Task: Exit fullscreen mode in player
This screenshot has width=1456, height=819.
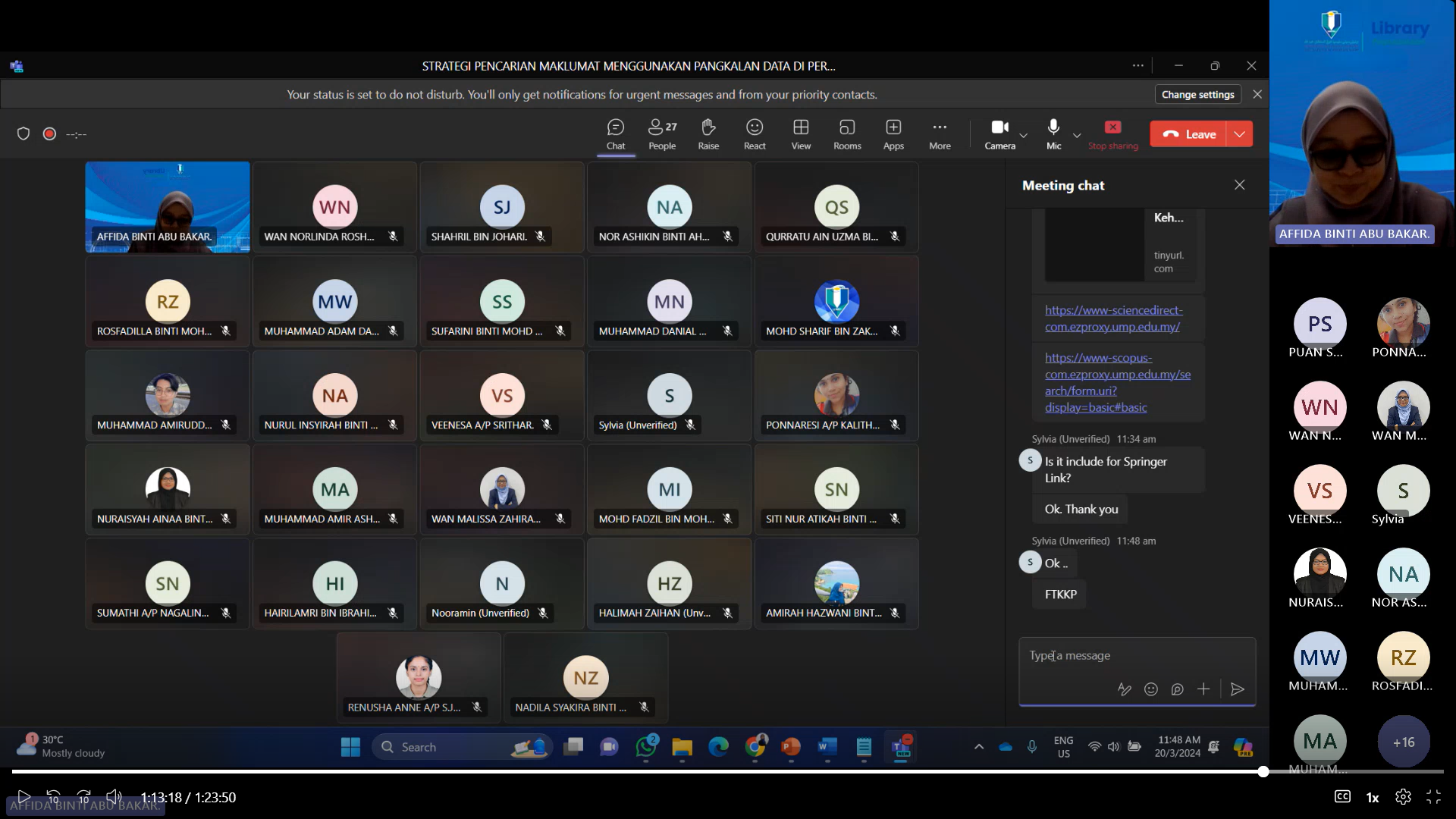Action: pos(1433,797)
